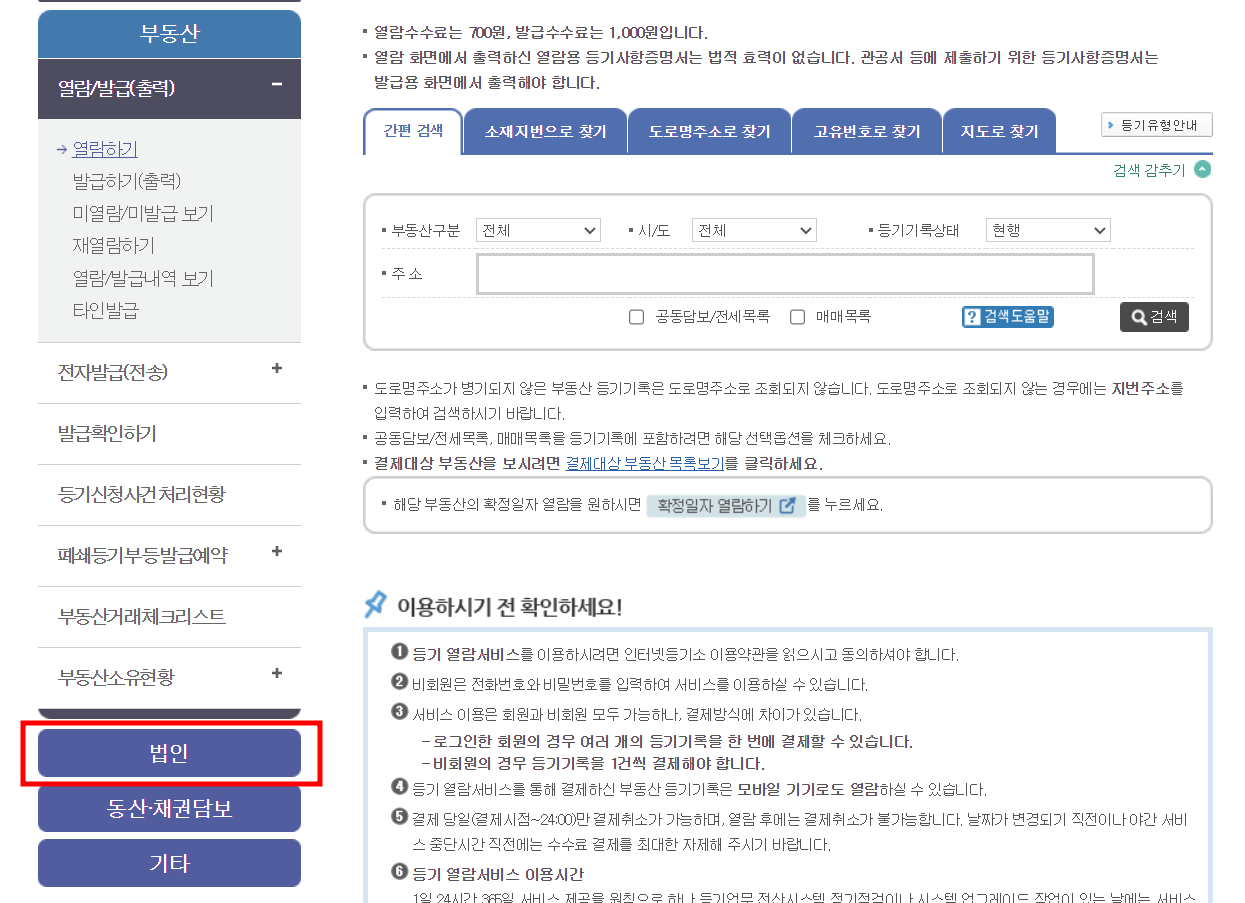The width and height of the screenshot is (1245, 903).
Task: Enable the 공동담보/전세목록 checkbox
Action: pos(636,317)
